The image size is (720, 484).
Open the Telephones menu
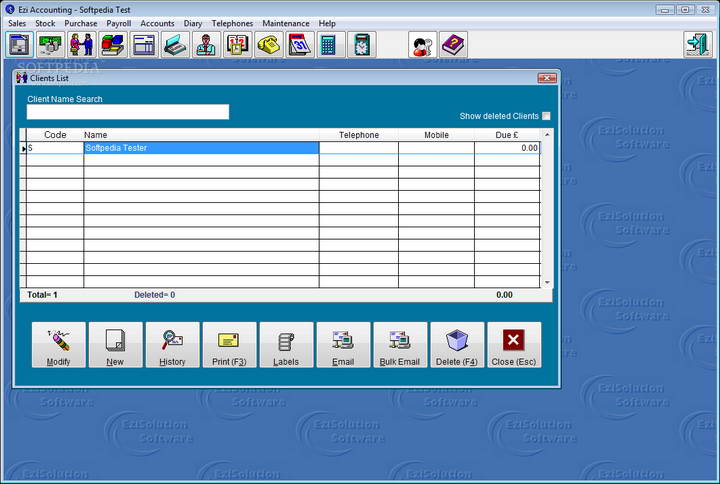(232, 23)
